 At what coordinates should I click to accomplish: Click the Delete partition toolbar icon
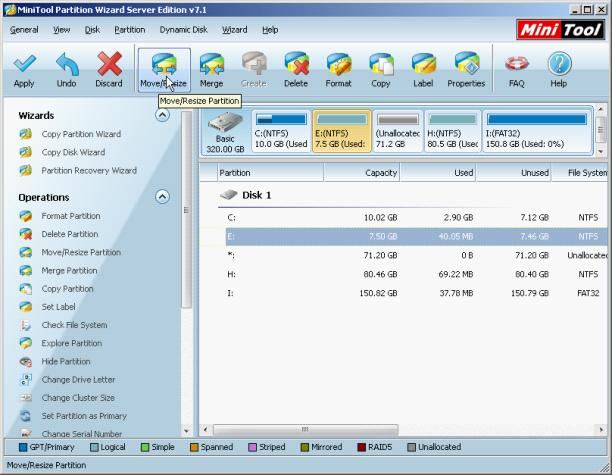point(296,64)
